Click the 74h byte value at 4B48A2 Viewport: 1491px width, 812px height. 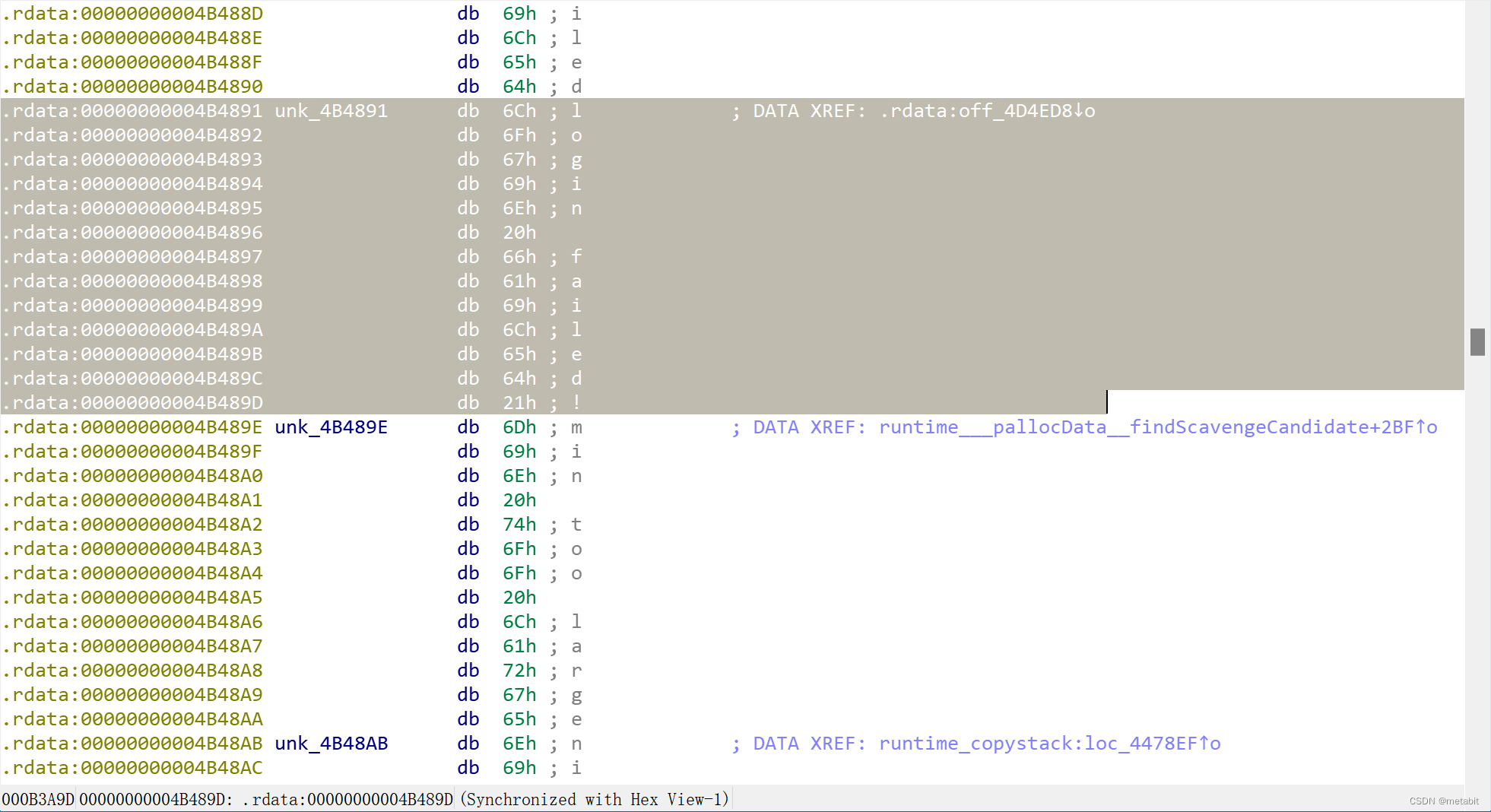(519, 525)
